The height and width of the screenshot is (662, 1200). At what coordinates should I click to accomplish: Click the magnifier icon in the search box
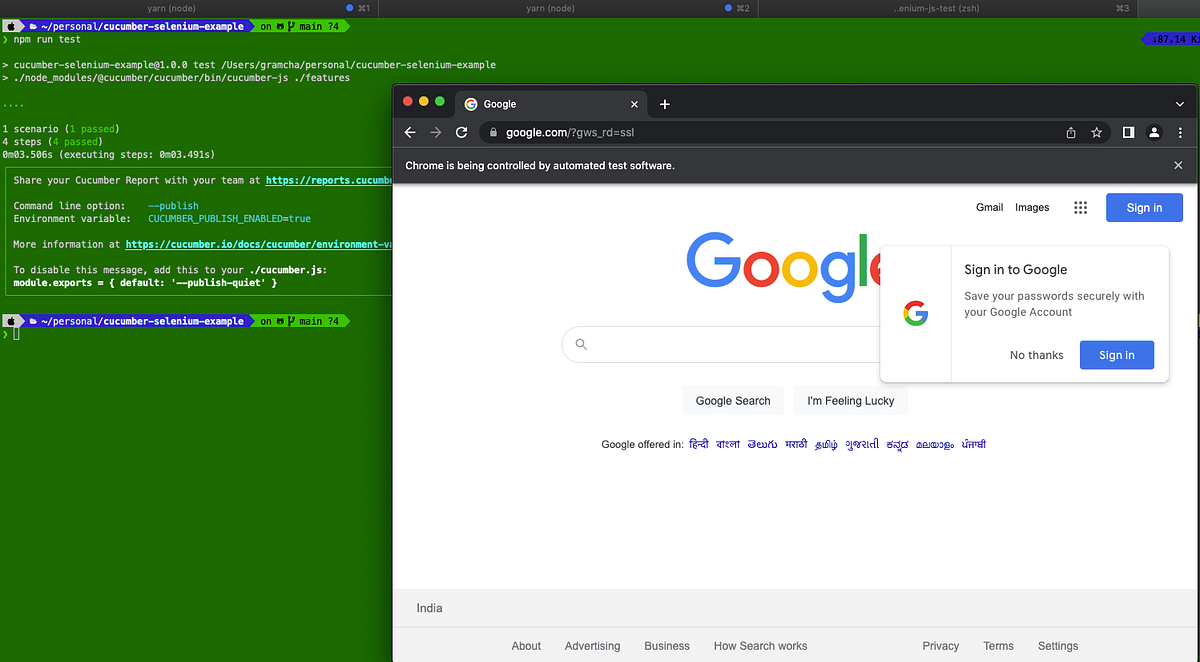pyautogui.click(x=581, y=344)
